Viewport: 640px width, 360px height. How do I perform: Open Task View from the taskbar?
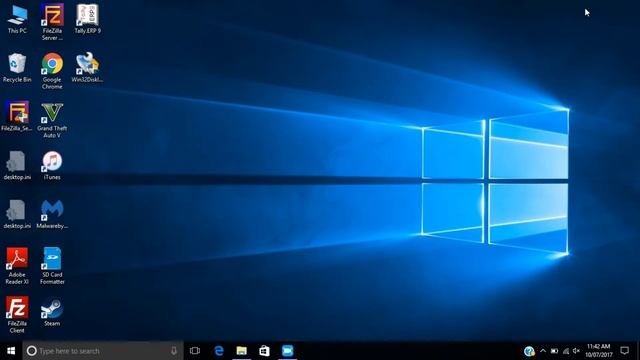click(x=195, y=351)
